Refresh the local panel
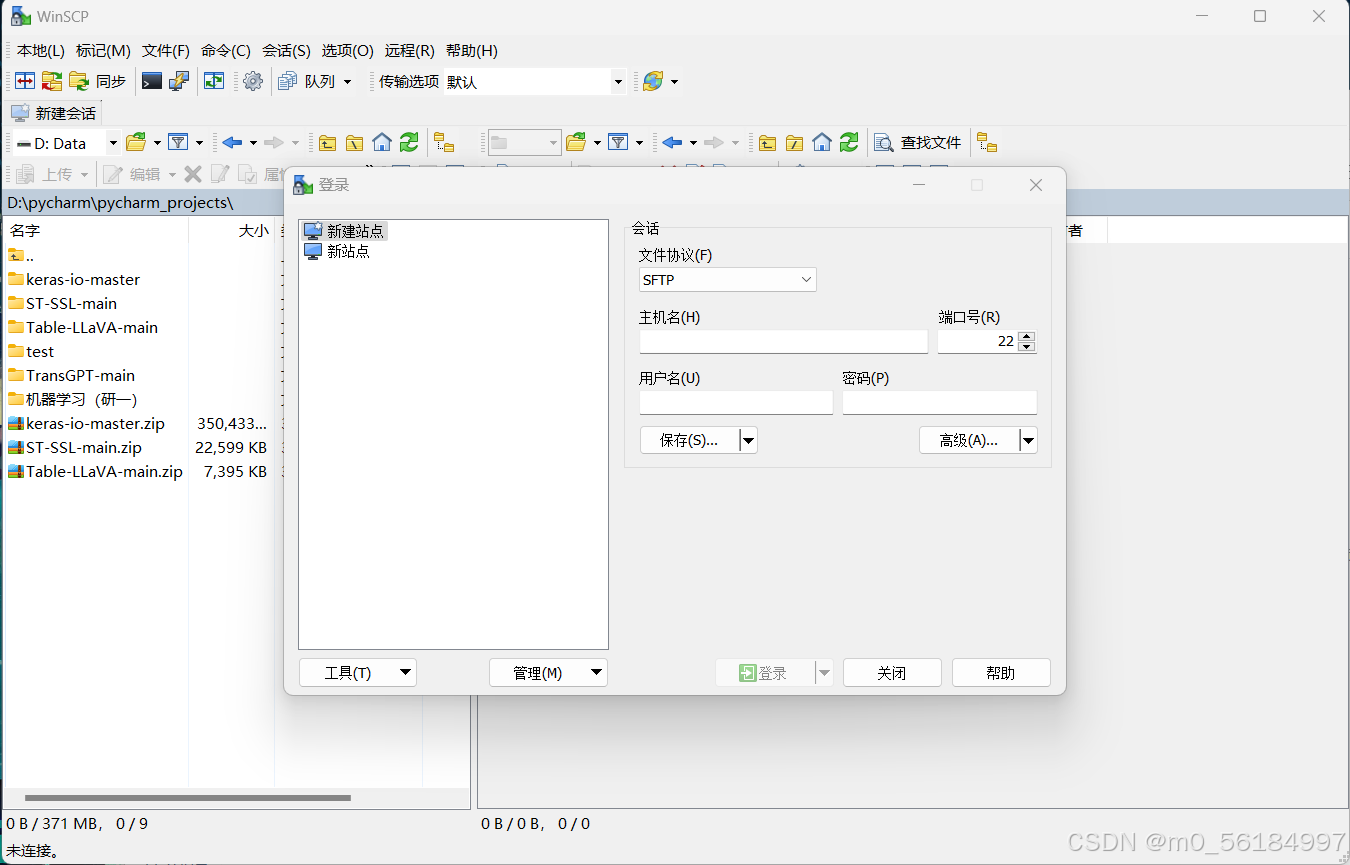Screen dimensions: 1350x865 [409, 143]
